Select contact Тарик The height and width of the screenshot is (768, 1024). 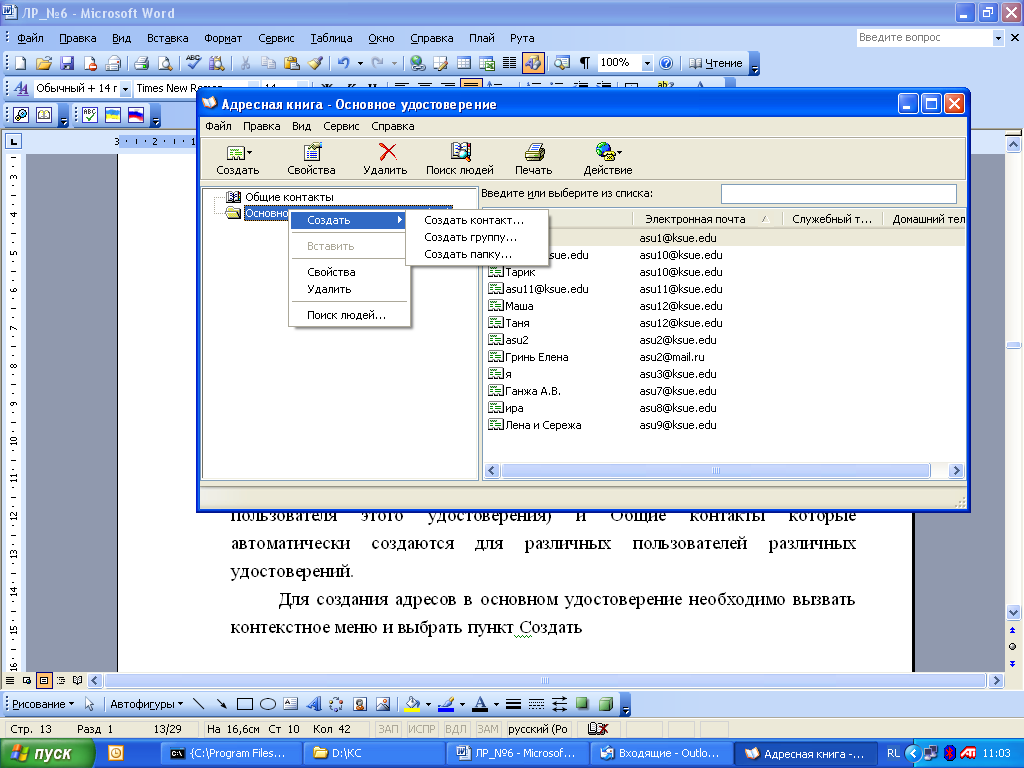pos(520,272)
